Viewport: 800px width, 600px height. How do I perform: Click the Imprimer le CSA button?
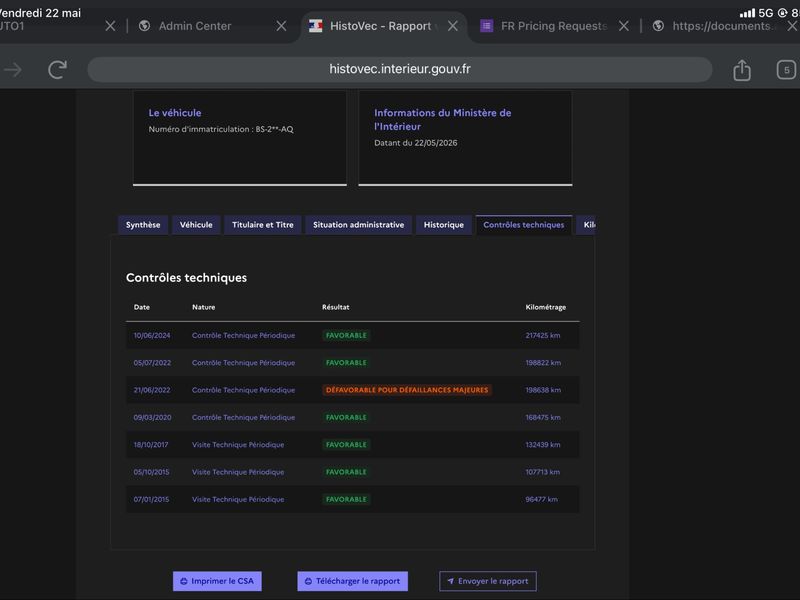pyautogui.click(x=217, y=581)
